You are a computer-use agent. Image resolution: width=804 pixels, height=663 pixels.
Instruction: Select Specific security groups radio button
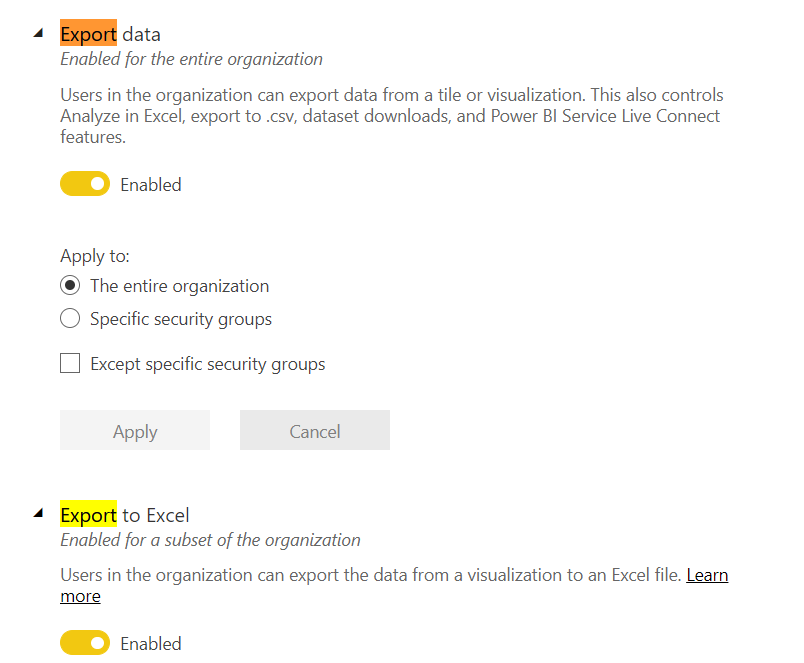[x=70, y=318]
